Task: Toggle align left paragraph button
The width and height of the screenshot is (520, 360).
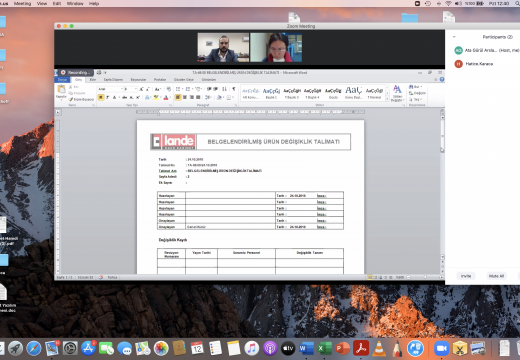Action: click(178, 97)
